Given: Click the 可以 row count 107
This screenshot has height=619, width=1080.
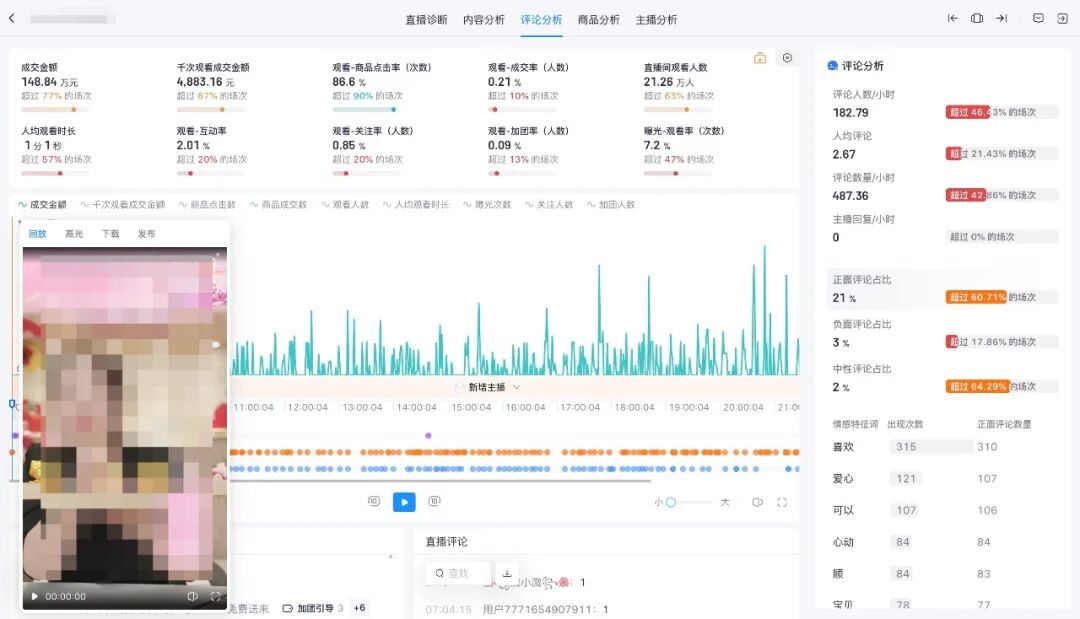Looking at the screenshot, I should pos(906,510).
